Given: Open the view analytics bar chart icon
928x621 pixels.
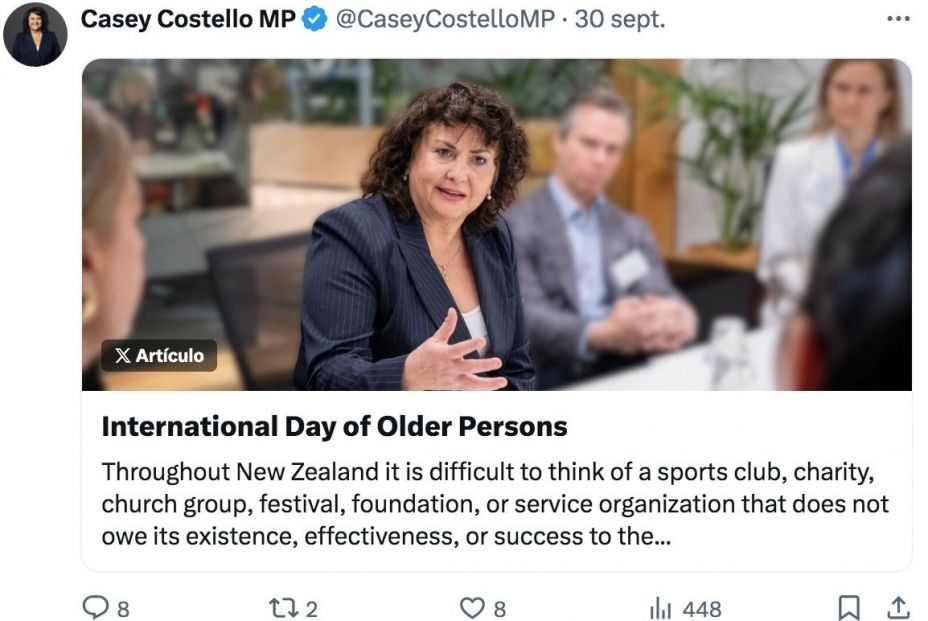Looking at the screenshot, I should coord(660,607).
